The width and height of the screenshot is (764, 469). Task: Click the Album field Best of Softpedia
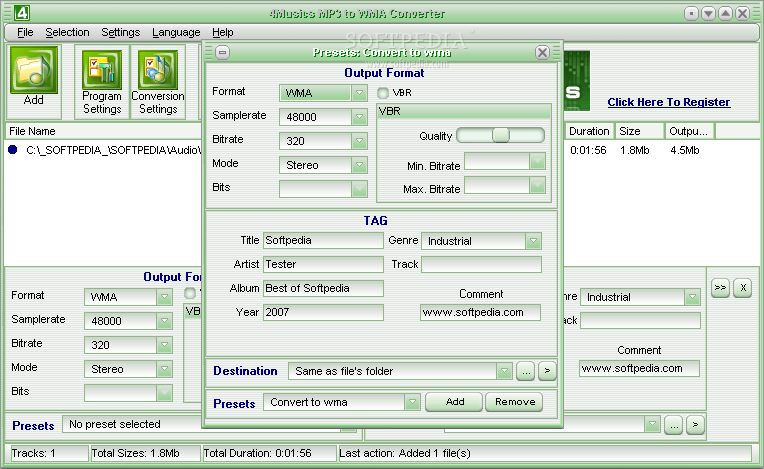[x=323, y=288]
